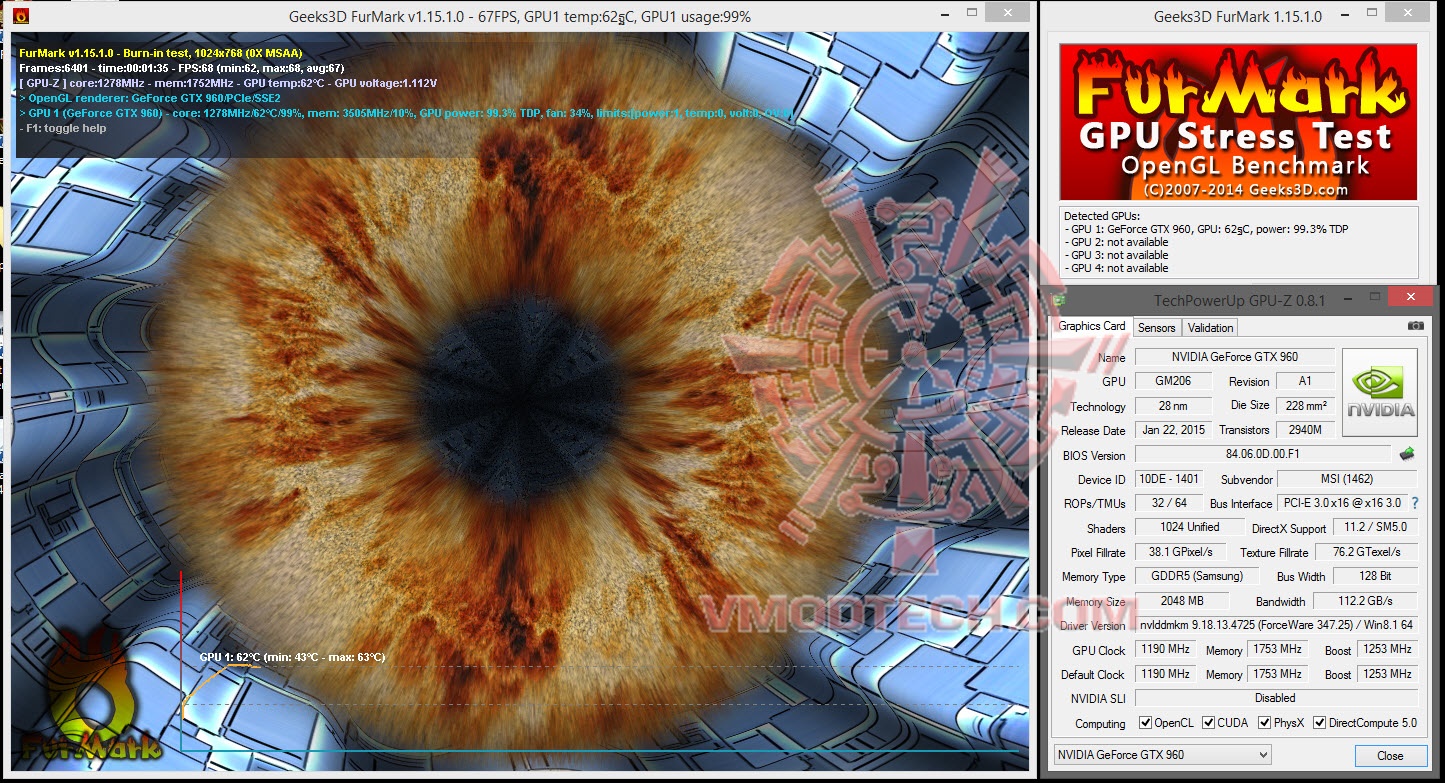Switch to the Sensors tab
The width and height of the screenshot is (1445, 783).
tap(1157, 327)
